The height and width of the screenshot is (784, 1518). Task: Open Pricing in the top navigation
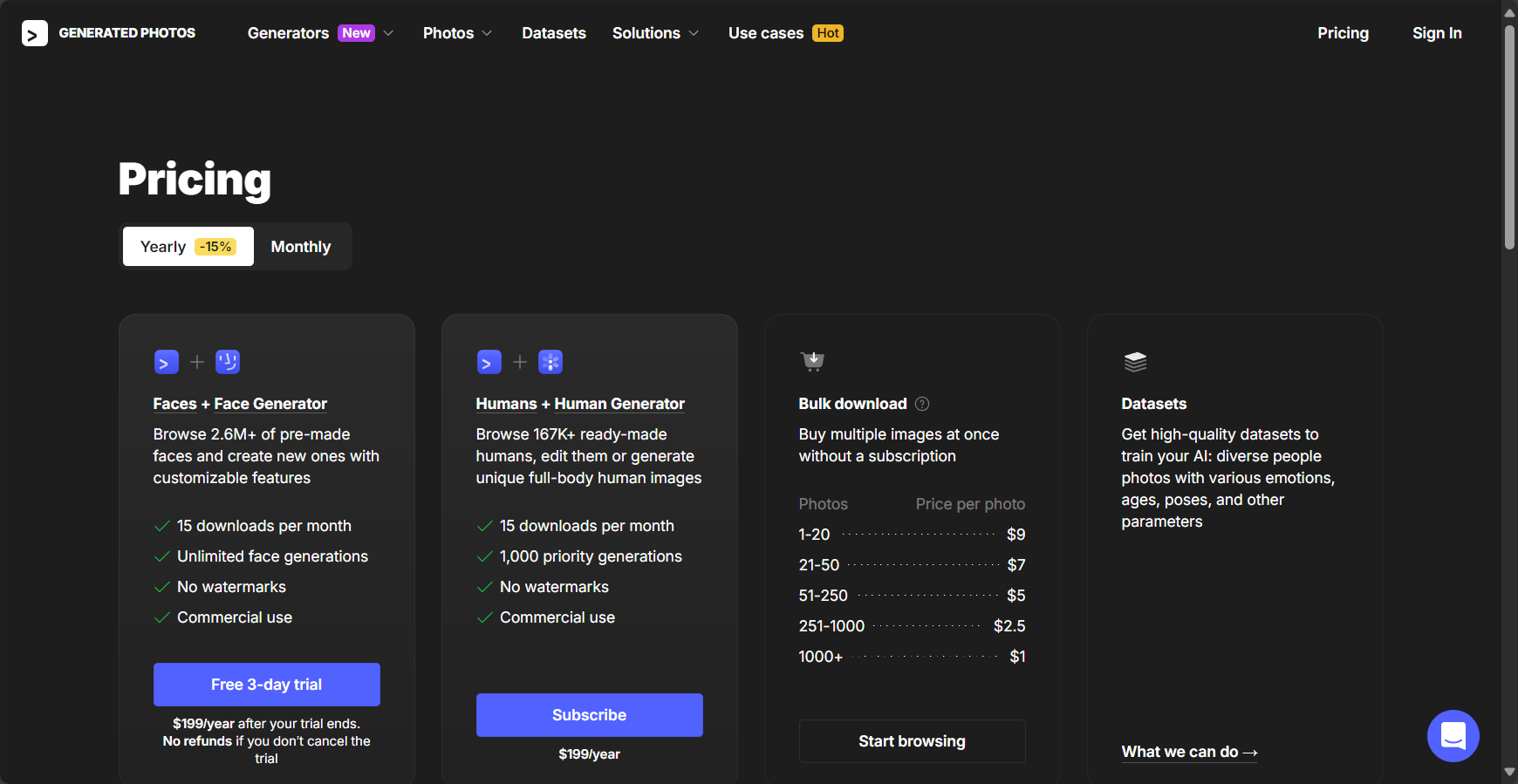coord(1343,33)
